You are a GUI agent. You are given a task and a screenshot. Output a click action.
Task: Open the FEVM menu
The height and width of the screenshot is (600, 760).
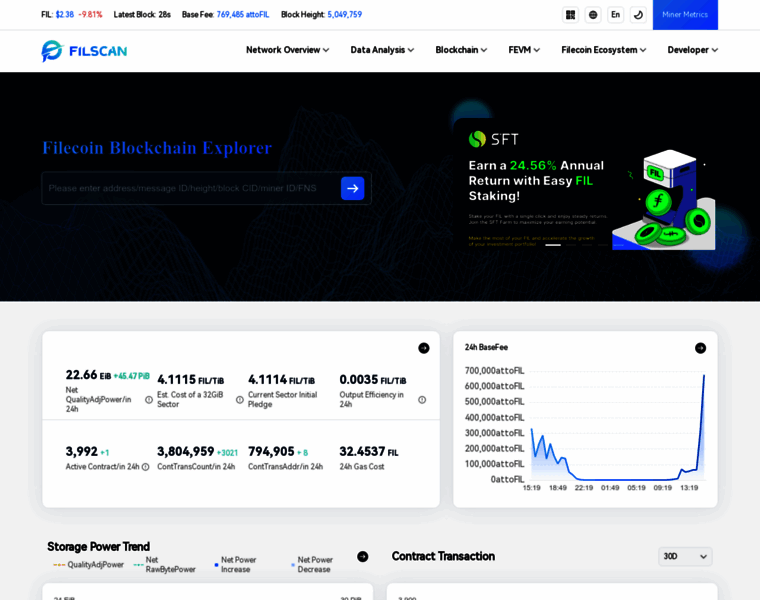click(x=524, y=50)
